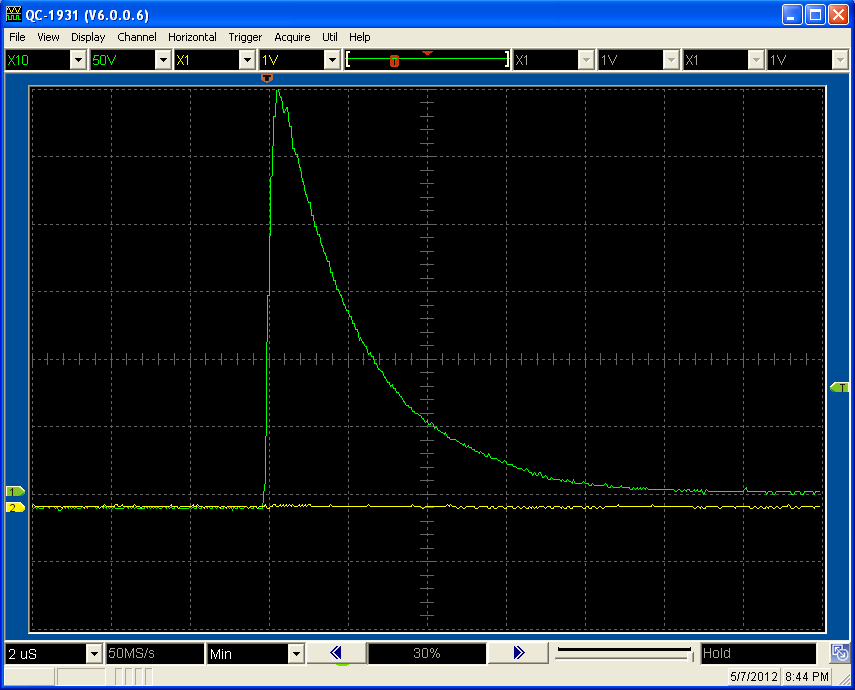The image size is (855, 690).
Task: Click the yellow channel 2 ground marker
Action: 15,508
